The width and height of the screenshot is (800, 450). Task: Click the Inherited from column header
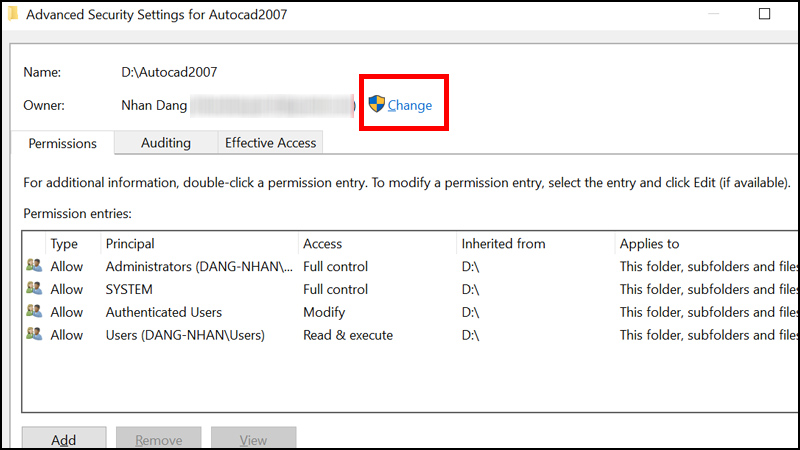536,244
